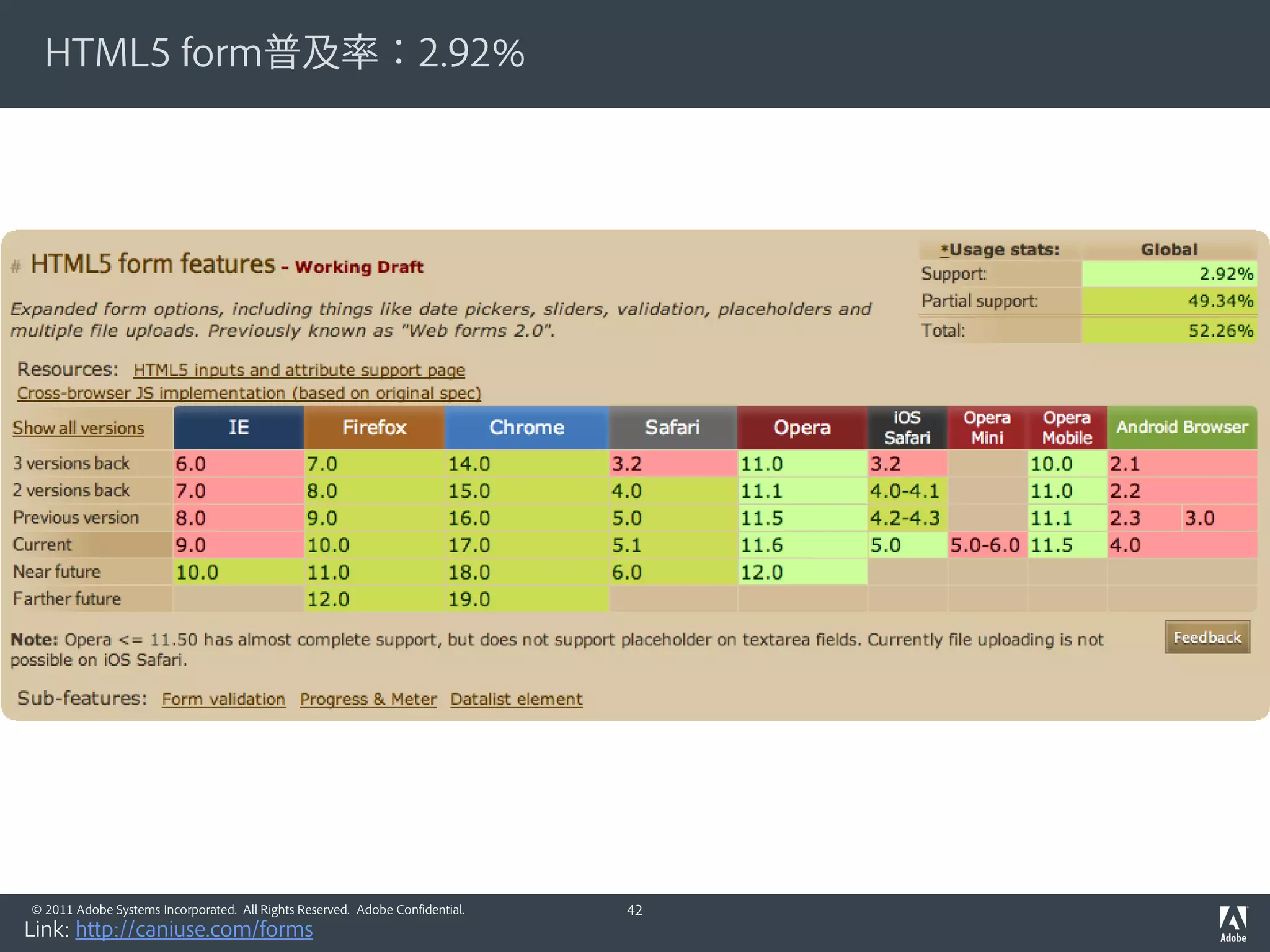Click the 'Farther future' row label
1270x952 pixels.
pyautogui.click(x=67, y=599)
